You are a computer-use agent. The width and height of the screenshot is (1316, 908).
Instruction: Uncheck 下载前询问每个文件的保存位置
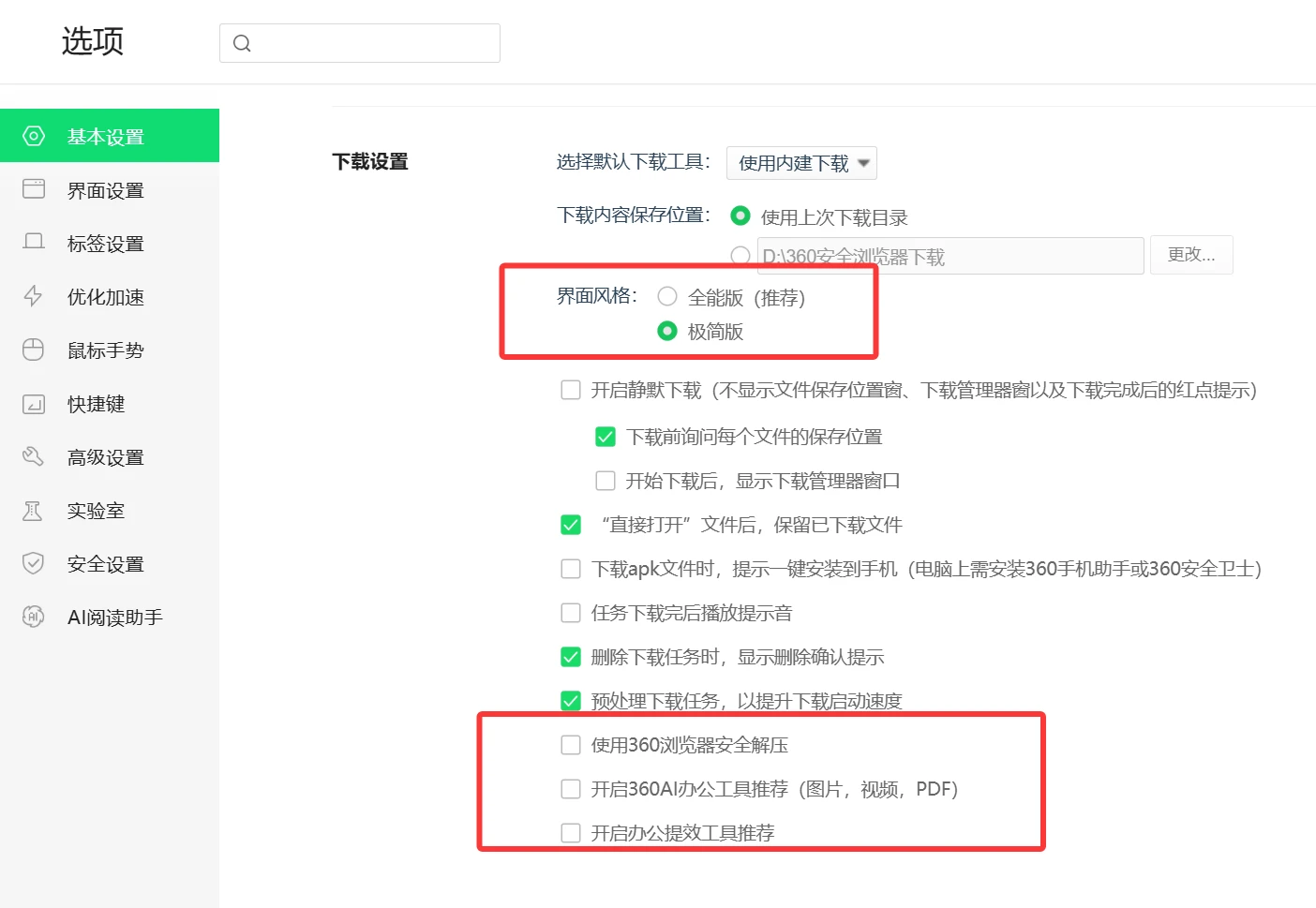[606, 437]
